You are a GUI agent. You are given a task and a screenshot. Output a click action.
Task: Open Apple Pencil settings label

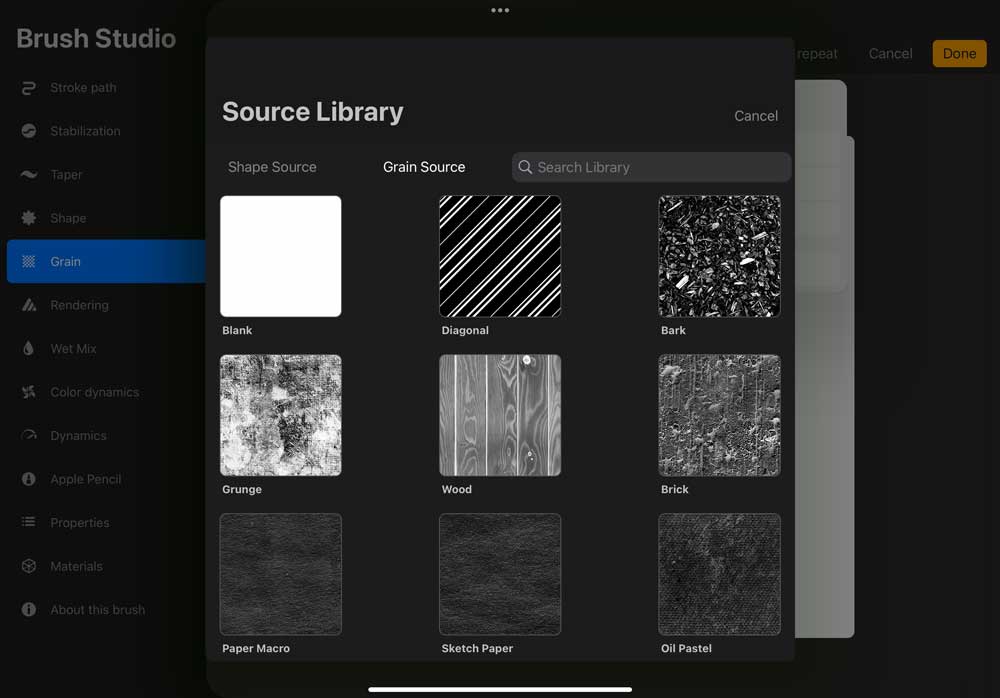[x=86, y=479]
